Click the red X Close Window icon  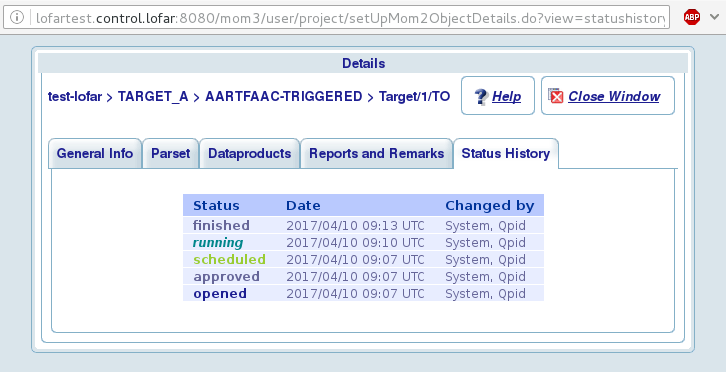point(555,96)
